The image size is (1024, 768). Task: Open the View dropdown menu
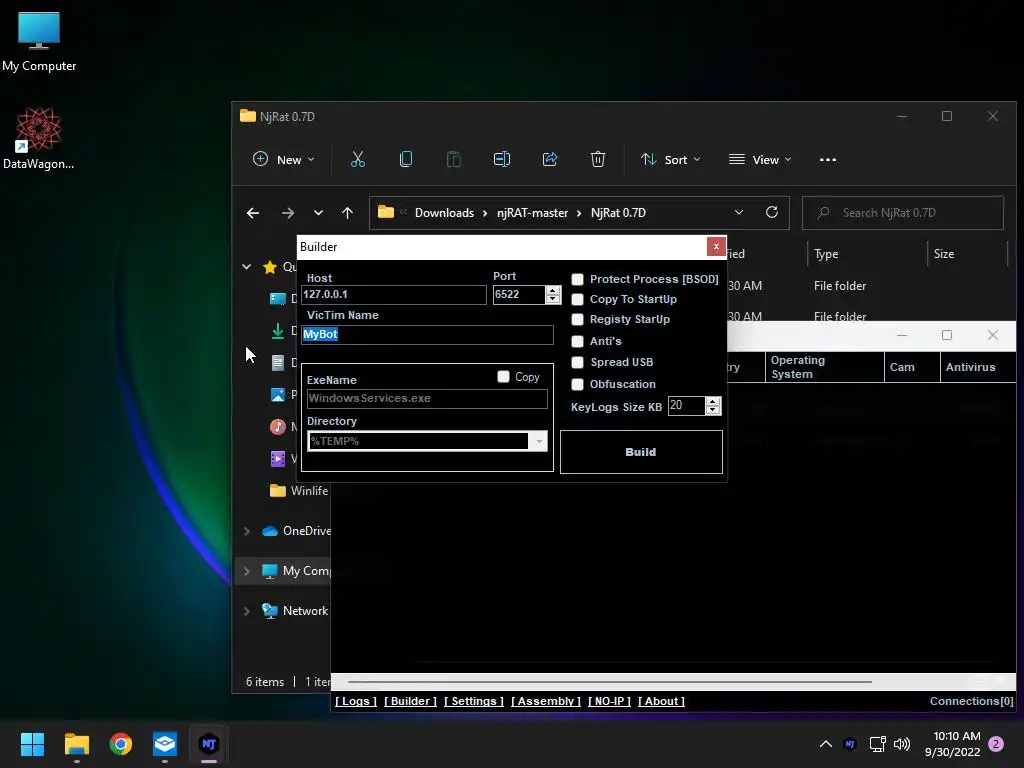tap(760, 159)
